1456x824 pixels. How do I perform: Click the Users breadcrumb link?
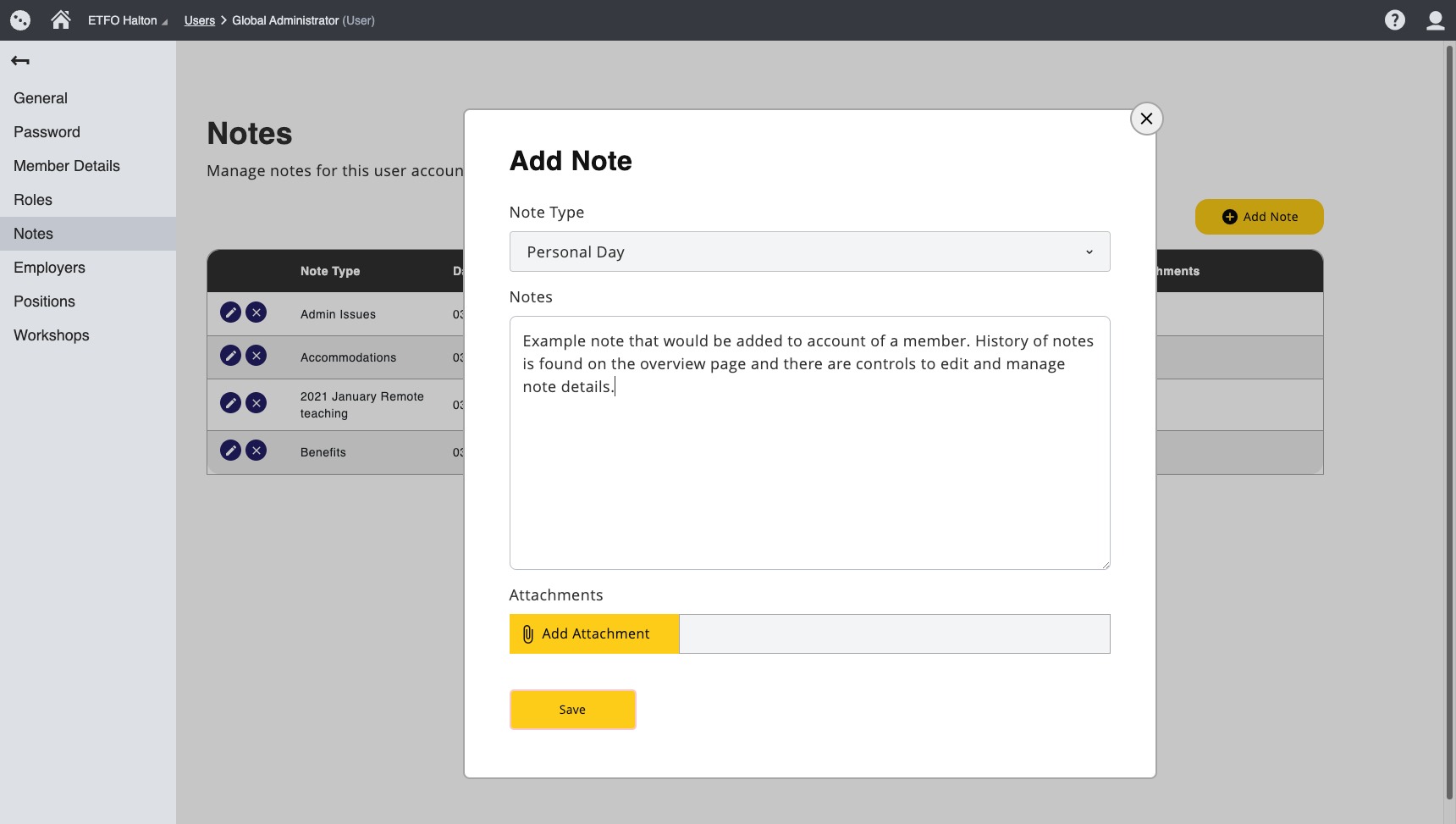coord(200,20)
